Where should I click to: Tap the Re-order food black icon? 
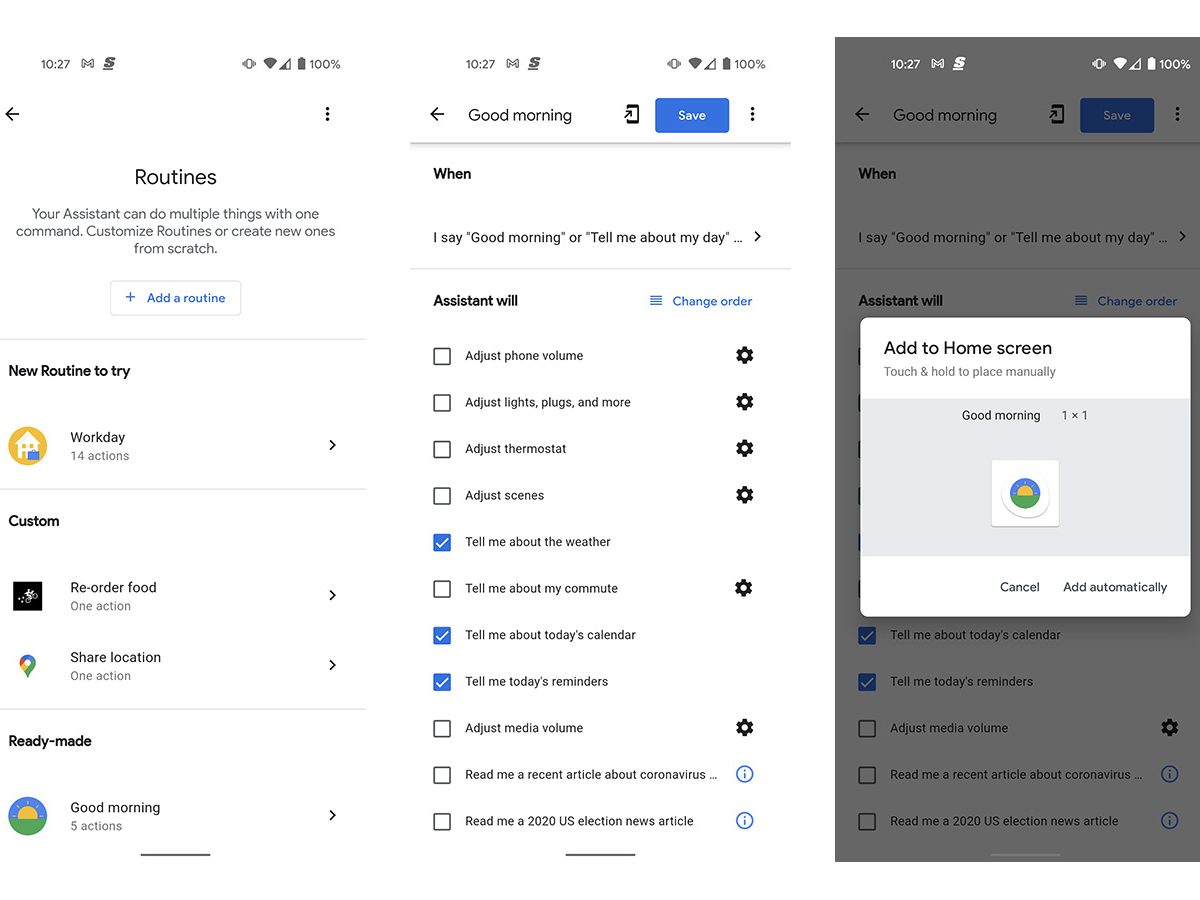coord(28,596)
